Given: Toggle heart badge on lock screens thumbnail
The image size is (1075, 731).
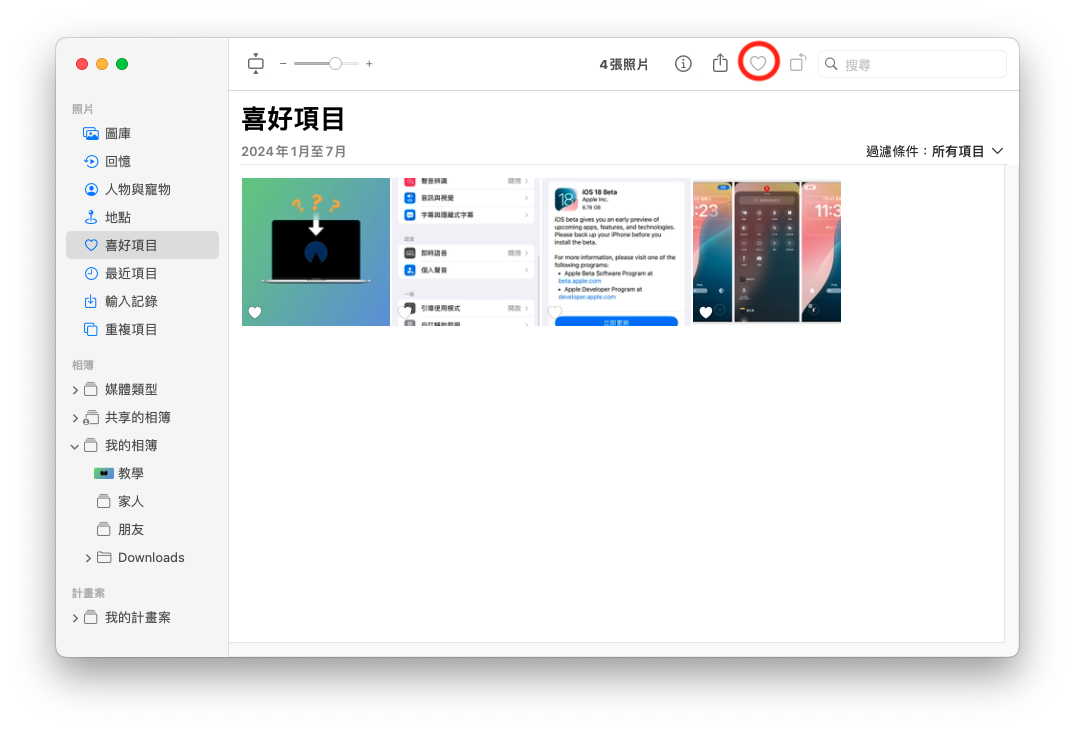Looking at the screenshot, I should tap(705, 313).
